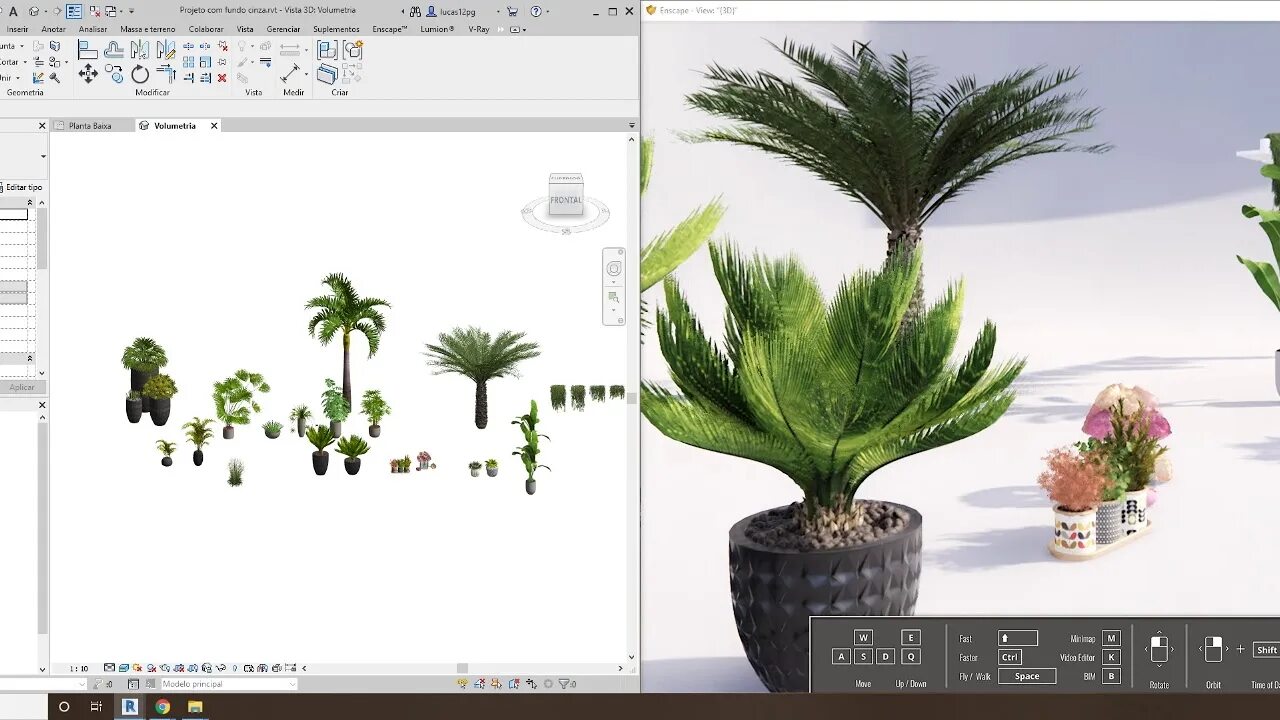
Task: Select the Rotate tool in Modificar panel
Action: [x=140, y=75]
